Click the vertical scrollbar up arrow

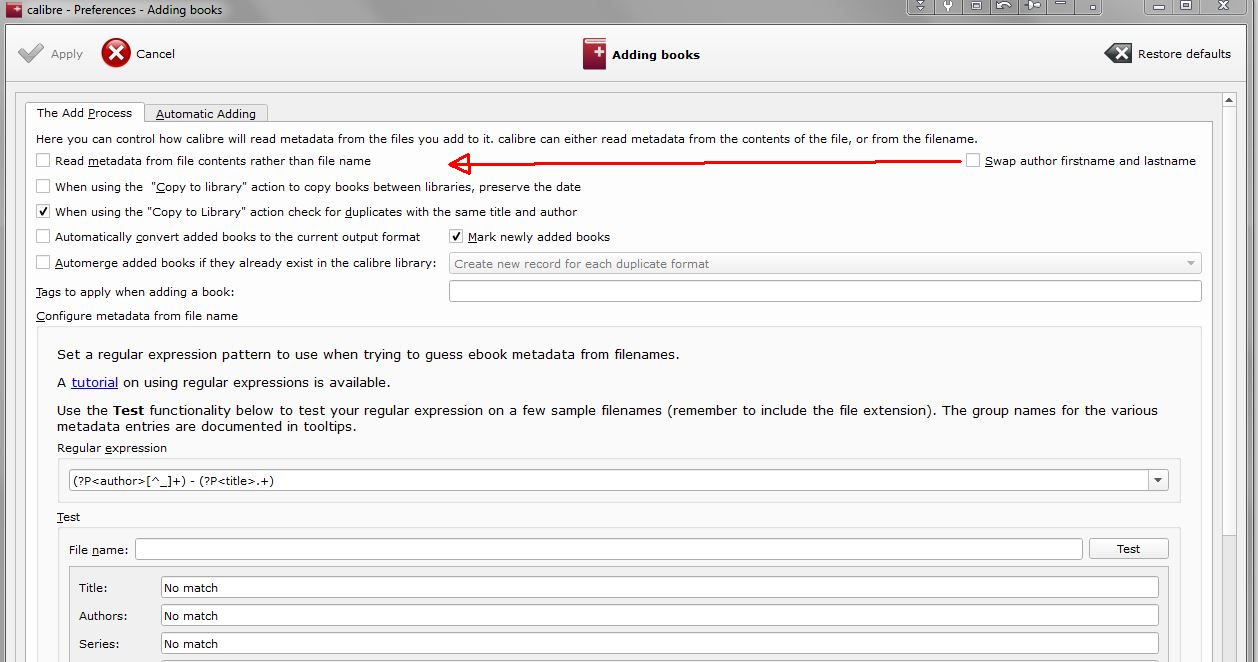[1230, 101]
